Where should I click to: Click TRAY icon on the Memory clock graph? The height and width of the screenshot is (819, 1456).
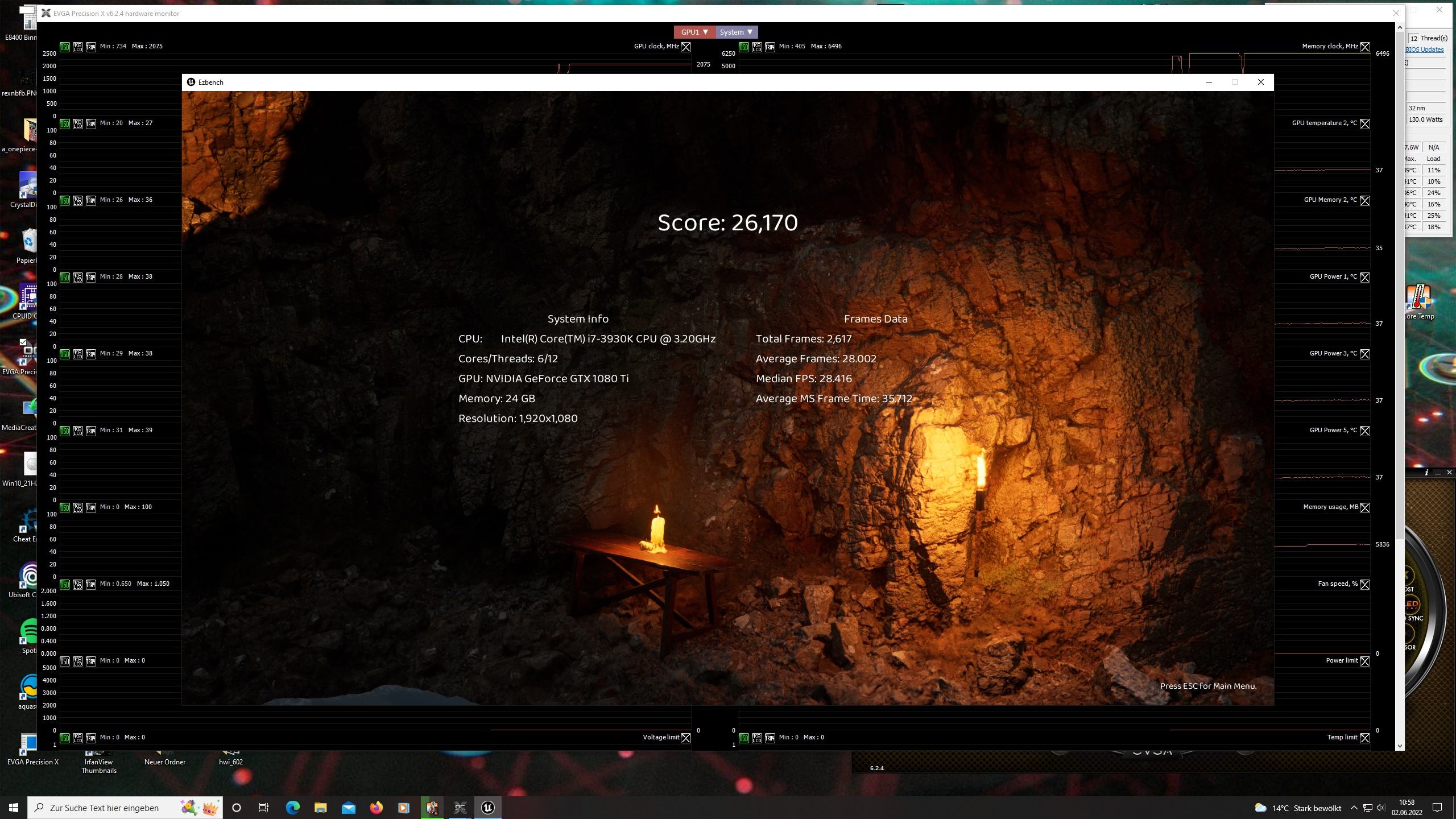coord(770,47)
